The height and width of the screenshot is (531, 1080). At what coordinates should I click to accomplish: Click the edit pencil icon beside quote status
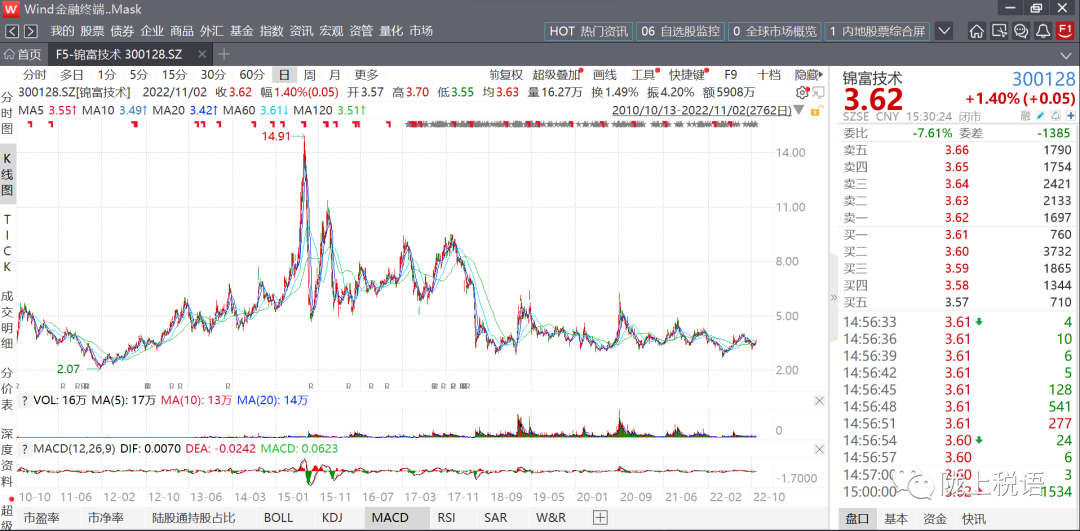click(x=1041, y=116)
